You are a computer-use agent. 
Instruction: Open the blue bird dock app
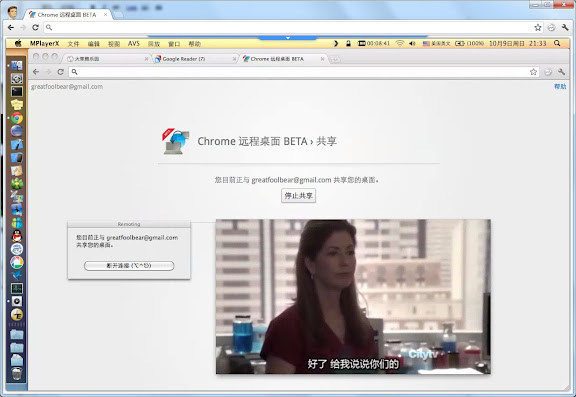coord(17,275)
